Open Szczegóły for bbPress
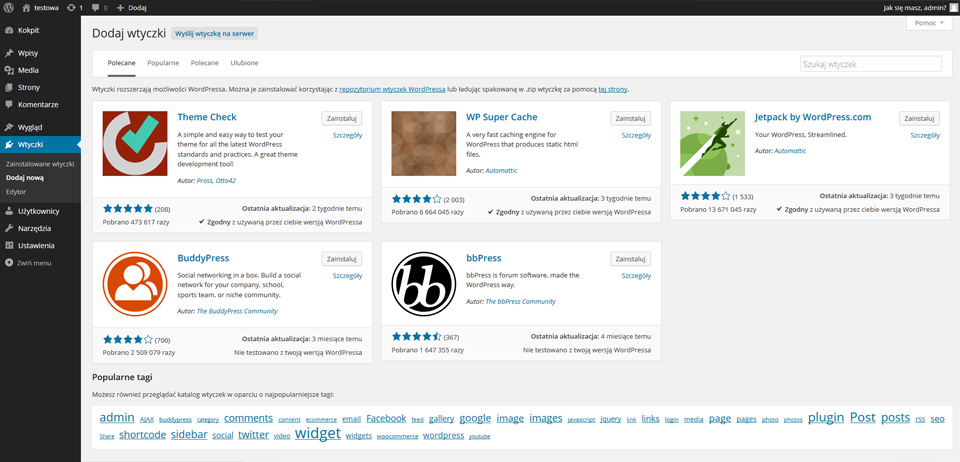960x462 pixels. click(x=636, y=276)
